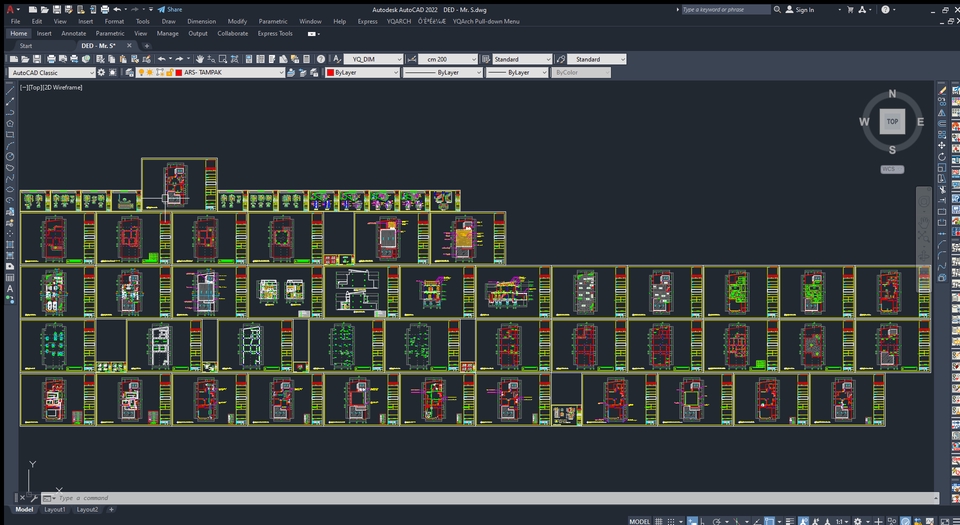Select the Multiline Text A tool
Image resolution: width=960 pixels, height=525 pixels.
(x=10, y=288)
